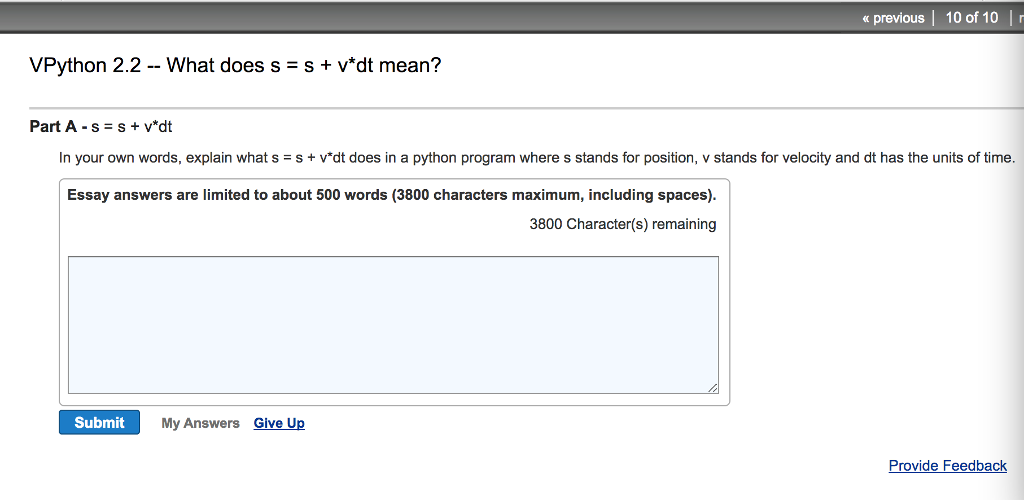Viewport: 1024px width, 500px height.
Task: Go to the previous question link
Action: (x=898, y=18)
